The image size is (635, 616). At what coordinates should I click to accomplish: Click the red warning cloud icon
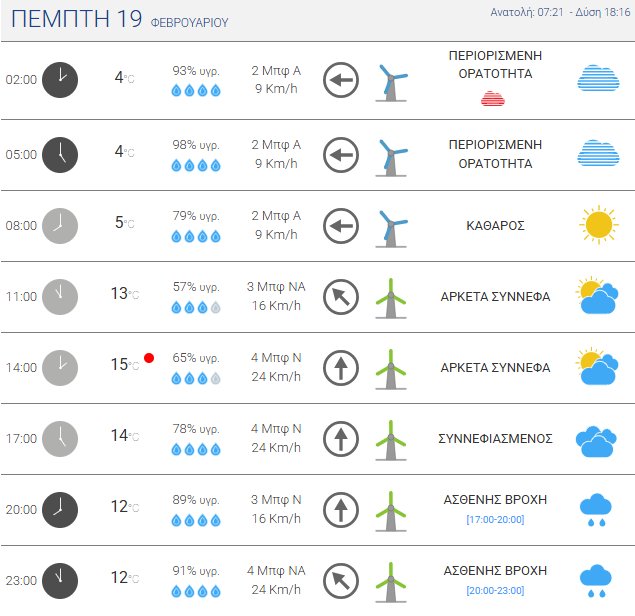(492, 98)
